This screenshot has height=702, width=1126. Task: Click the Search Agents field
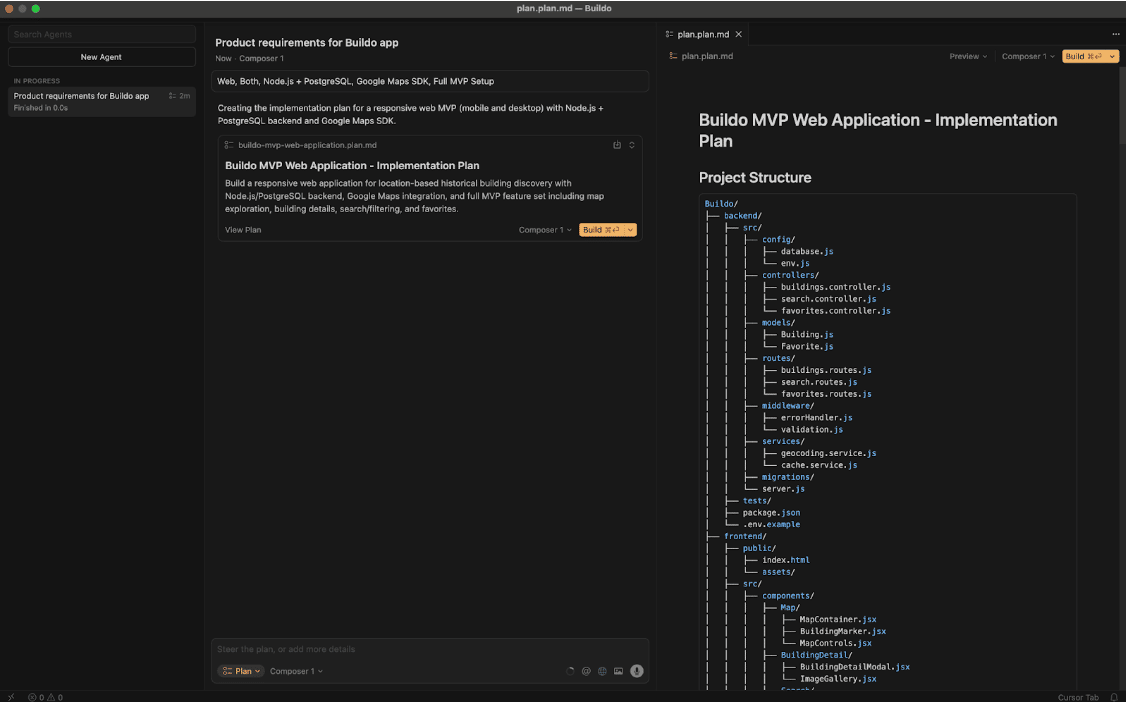(x=101, y=34)
